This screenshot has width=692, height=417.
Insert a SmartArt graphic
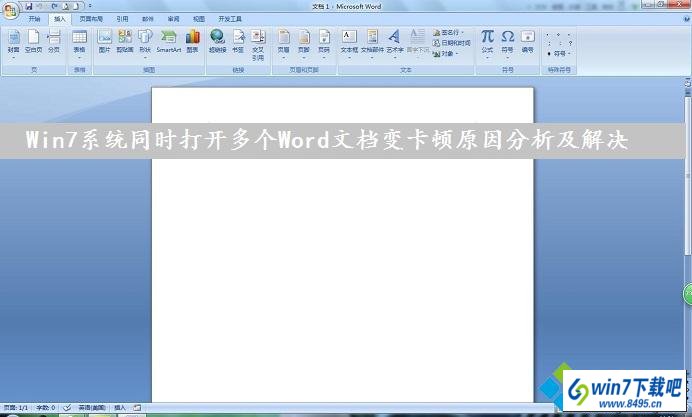169,42
